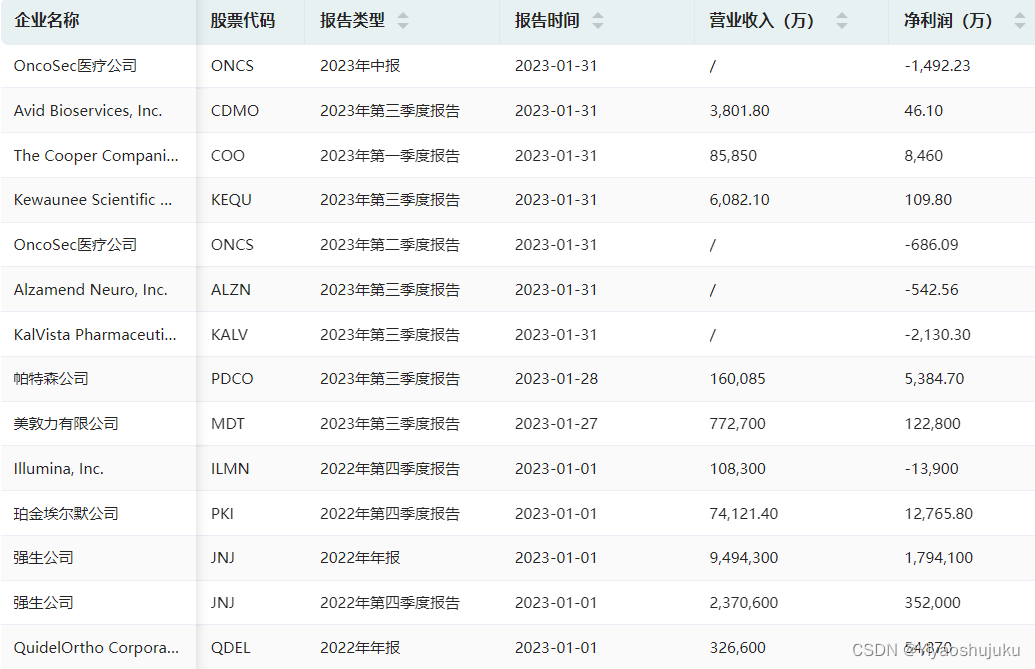Viewport: 1035px width, 669px height.
Task: Click stock code ILMN
Action: (230, 468)
